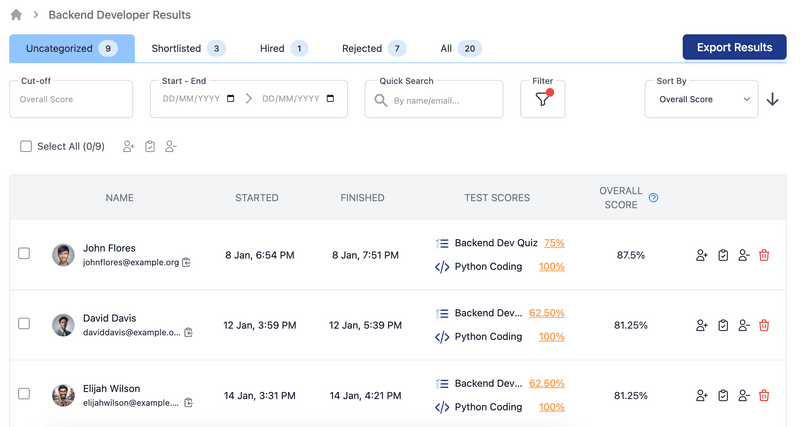Shortlist David Davis with add-user icon
Screen dimensions: 800x427
coord(702,325)
